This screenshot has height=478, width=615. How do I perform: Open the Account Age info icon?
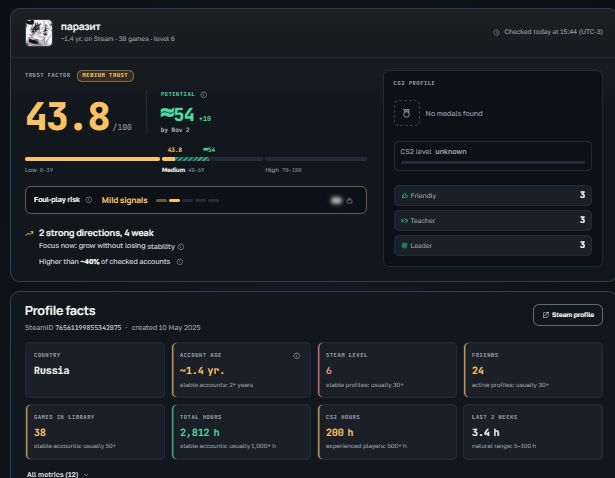[x=297, y=356]
